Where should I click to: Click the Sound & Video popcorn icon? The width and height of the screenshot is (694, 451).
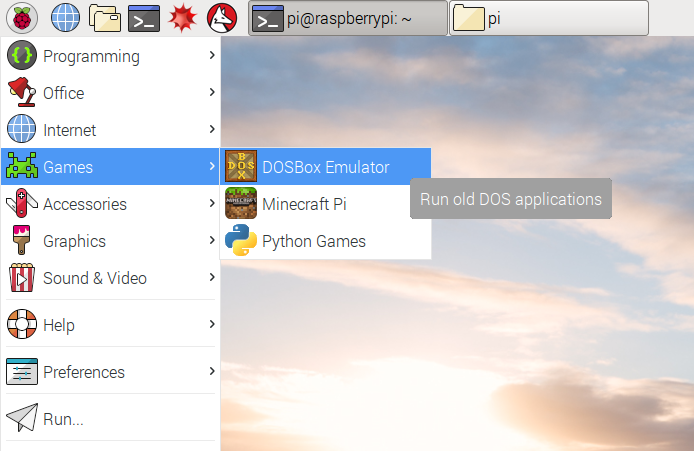pyautogui.click(x=22, y=278)
